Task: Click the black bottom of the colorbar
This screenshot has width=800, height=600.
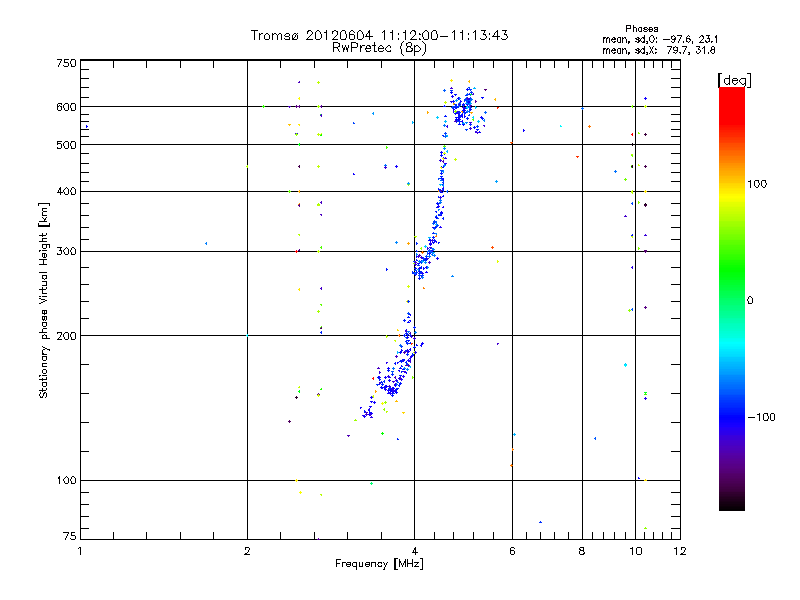Action: pyautogui.click(x=732, y=503)
